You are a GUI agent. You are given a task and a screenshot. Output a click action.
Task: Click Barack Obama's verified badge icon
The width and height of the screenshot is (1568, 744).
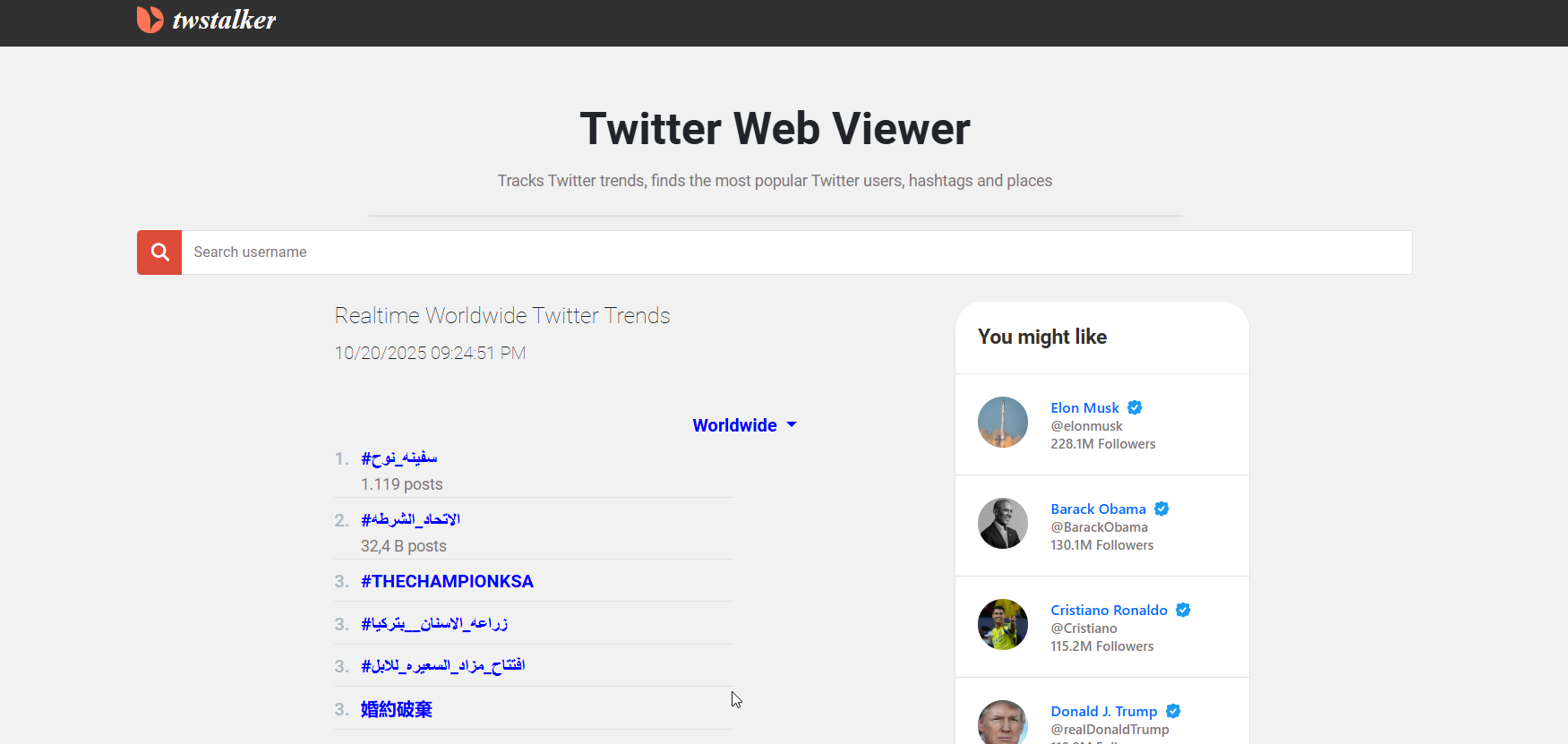click(x=1161, y=509)
